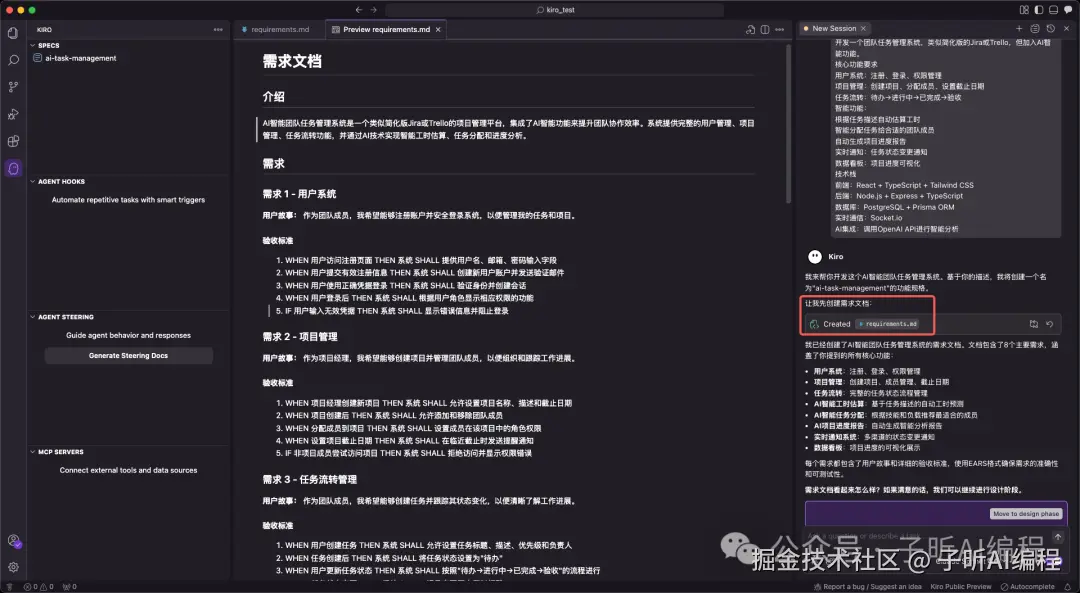Click the Split Editor icon above the preview
This screenshot has height=593, width=1080.
[764, 29]
